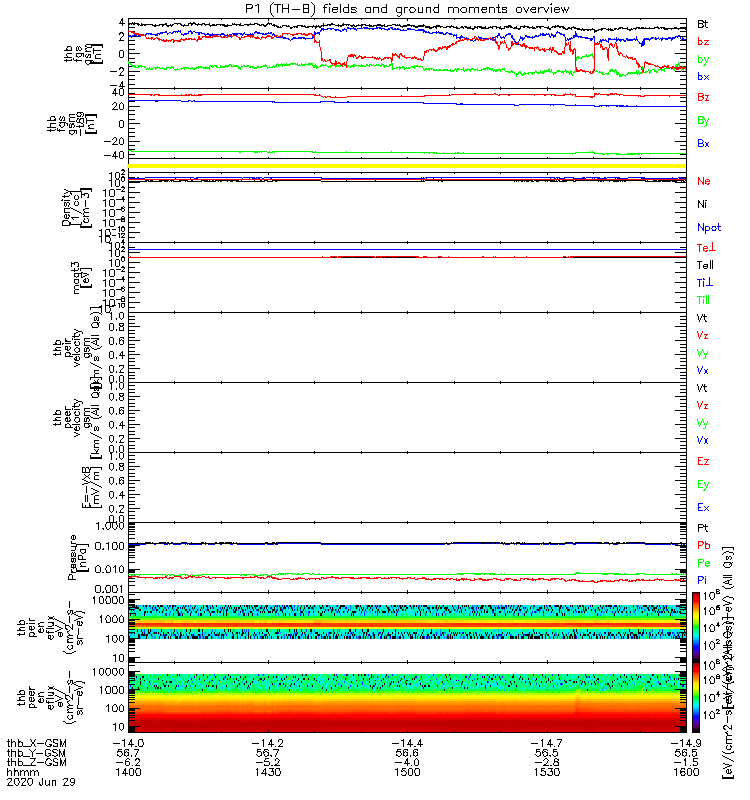The image size is (750, 800).
Task: Click the 'Pressure [nPa]' axis label
Action: (x=77, y=557)
